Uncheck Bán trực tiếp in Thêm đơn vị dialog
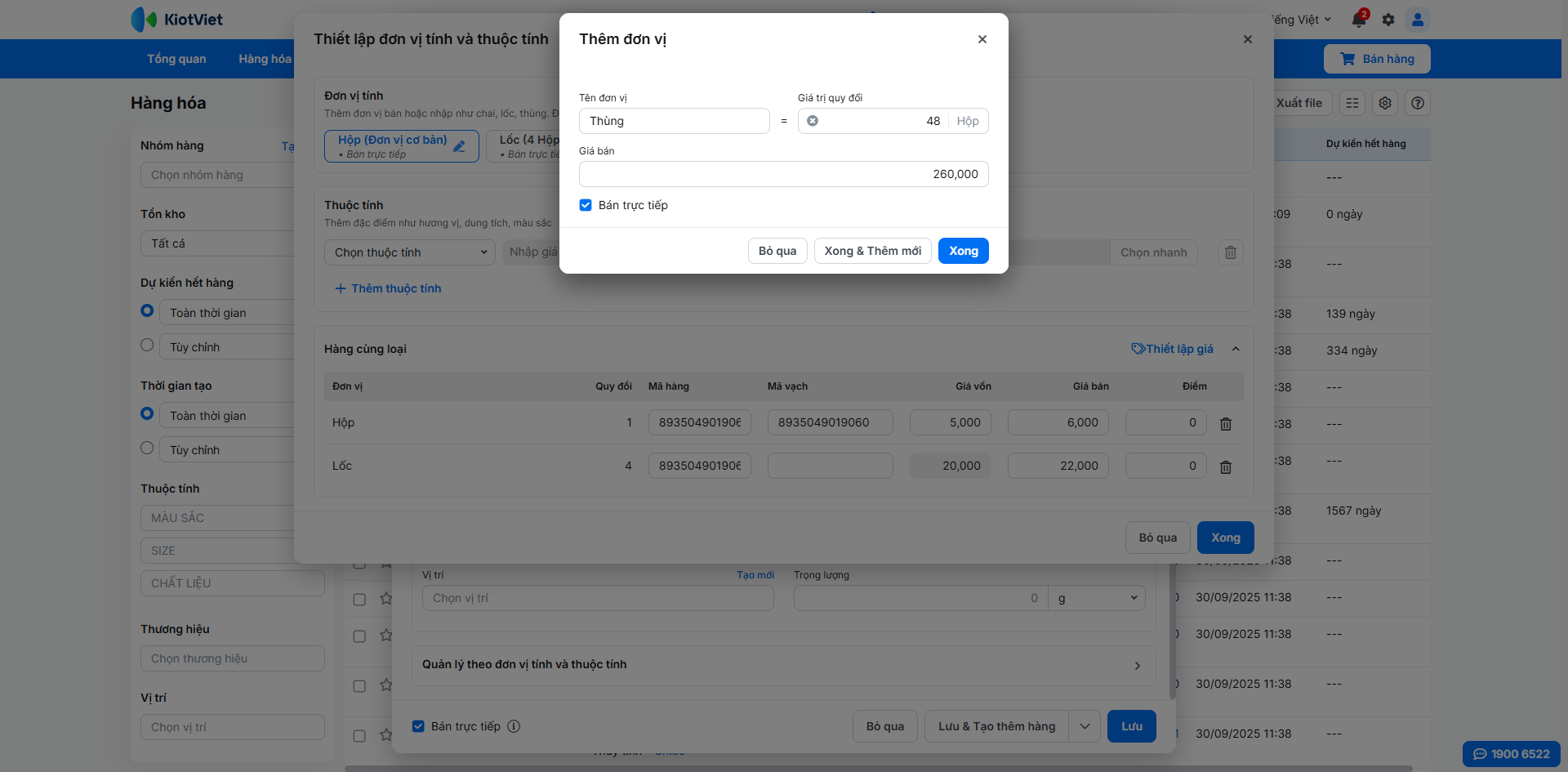Image resolution: width=1568 pixels, height=772 pixels. coord(586,205)
